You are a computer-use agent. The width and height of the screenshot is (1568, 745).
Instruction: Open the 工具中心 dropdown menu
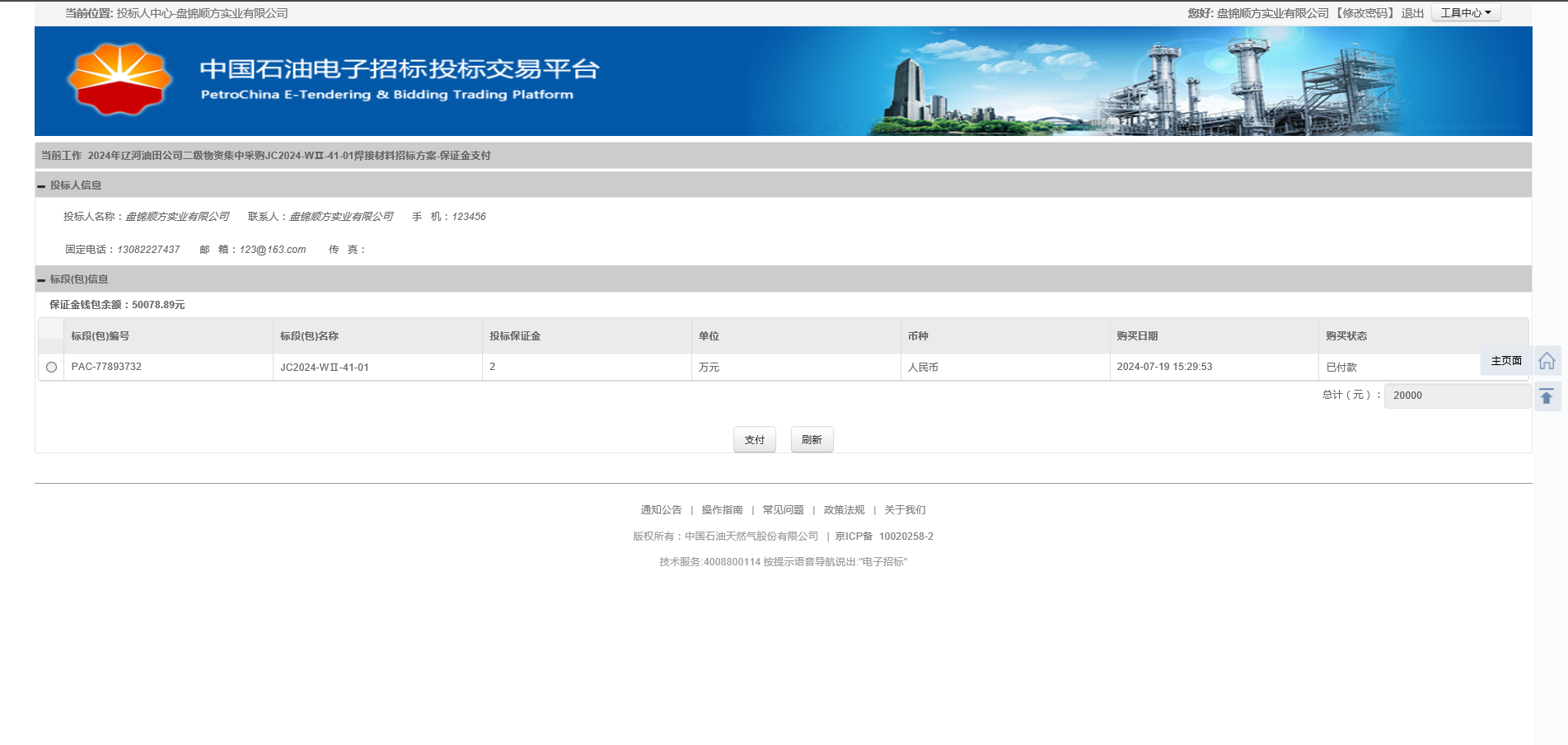[x=1466, y=13]
